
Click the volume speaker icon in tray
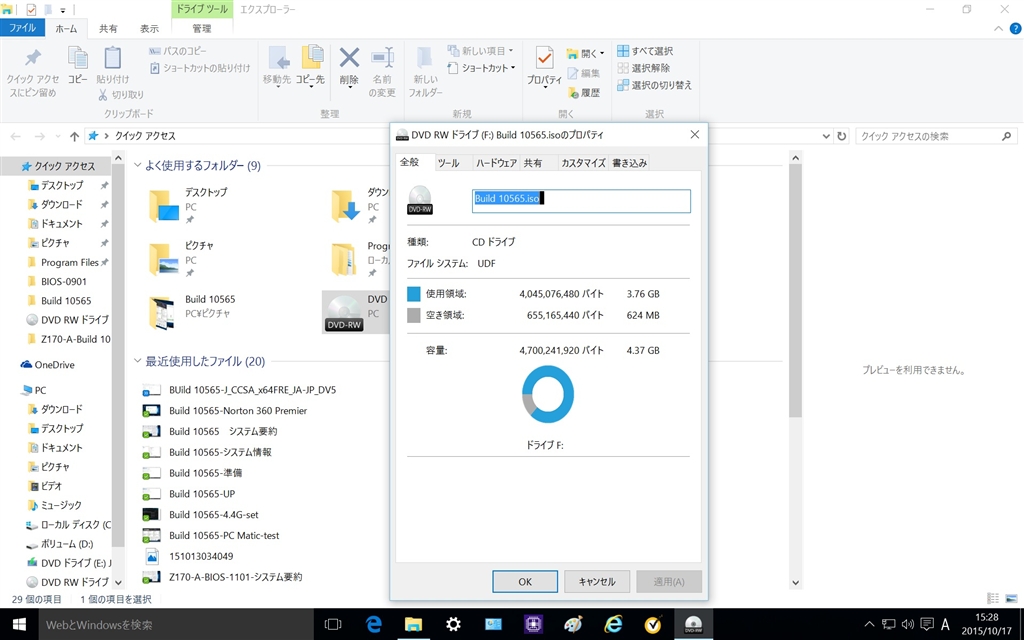point(907,624)
